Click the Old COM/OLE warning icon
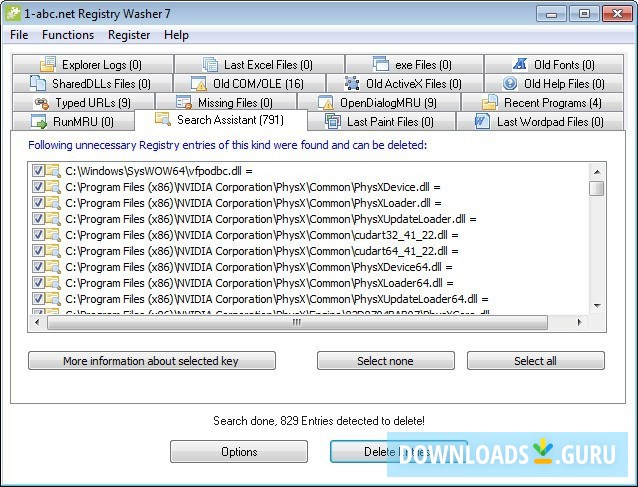 (x=199, y=83)
